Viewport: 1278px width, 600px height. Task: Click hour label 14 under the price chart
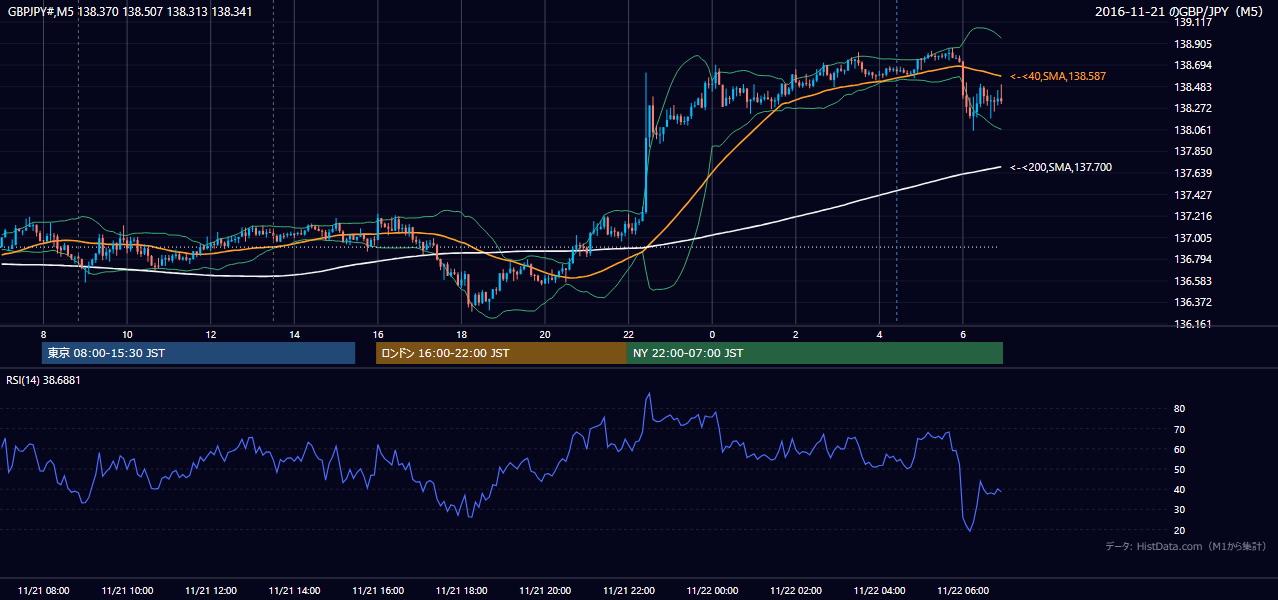tap(294, 334)
